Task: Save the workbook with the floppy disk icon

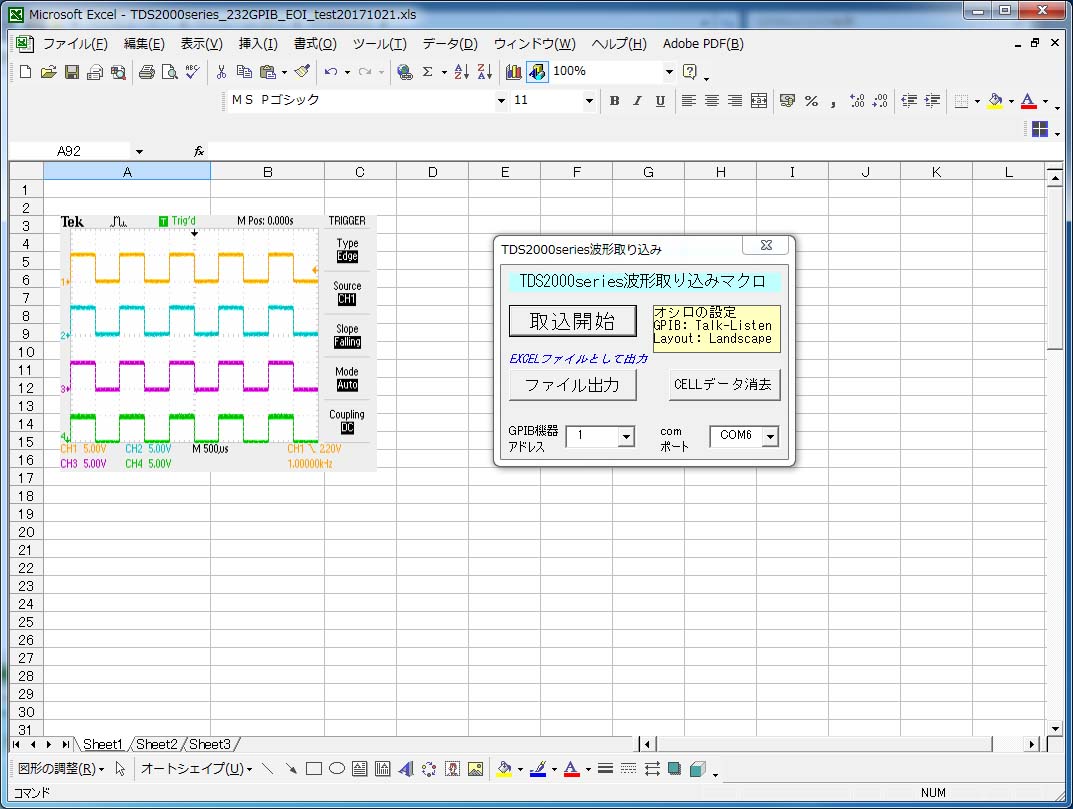Action: click(x=71, y=72)
